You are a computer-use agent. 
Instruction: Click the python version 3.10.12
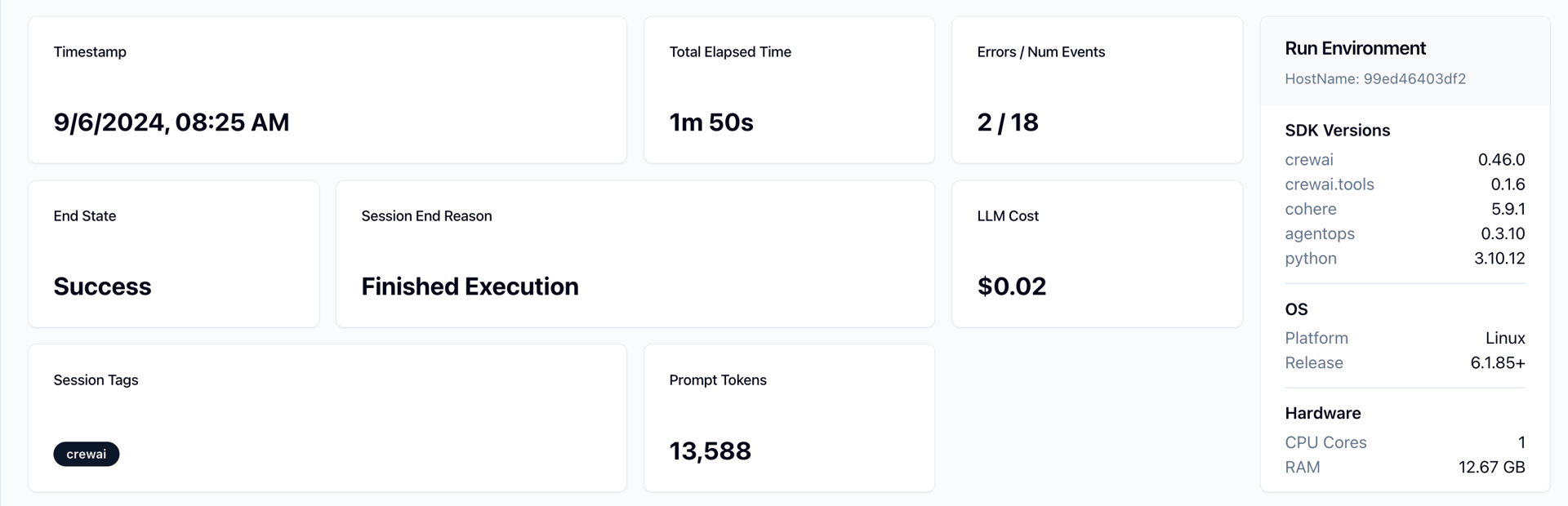tap(1499, 258)
